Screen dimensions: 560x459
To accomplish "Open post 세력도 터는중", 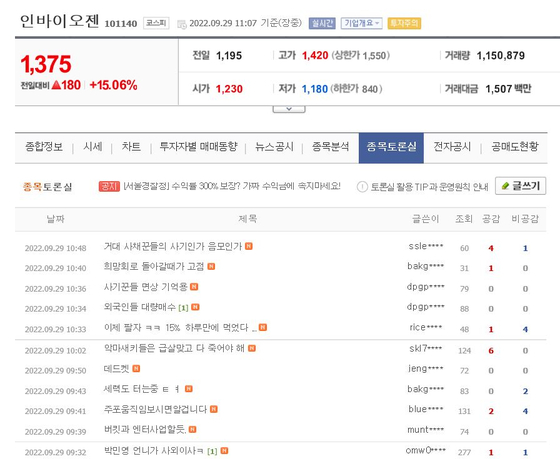I will pos(141,389).
